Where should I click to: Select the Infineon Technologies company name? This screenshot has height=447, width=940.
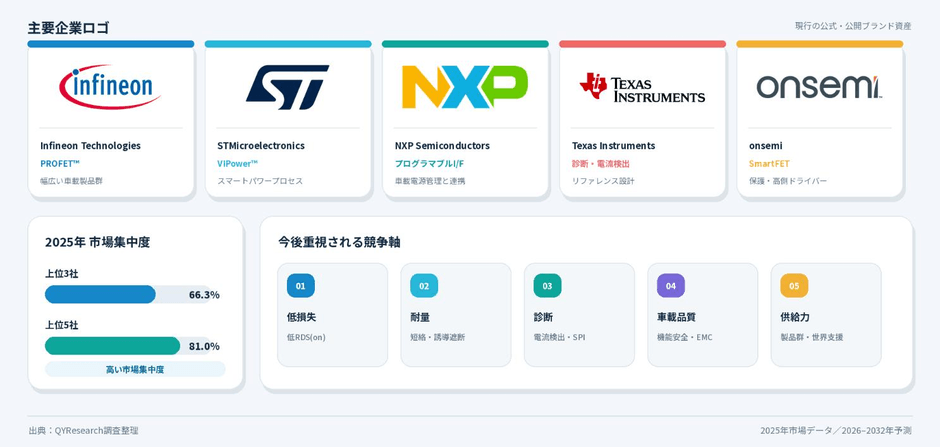click(91, 146)
